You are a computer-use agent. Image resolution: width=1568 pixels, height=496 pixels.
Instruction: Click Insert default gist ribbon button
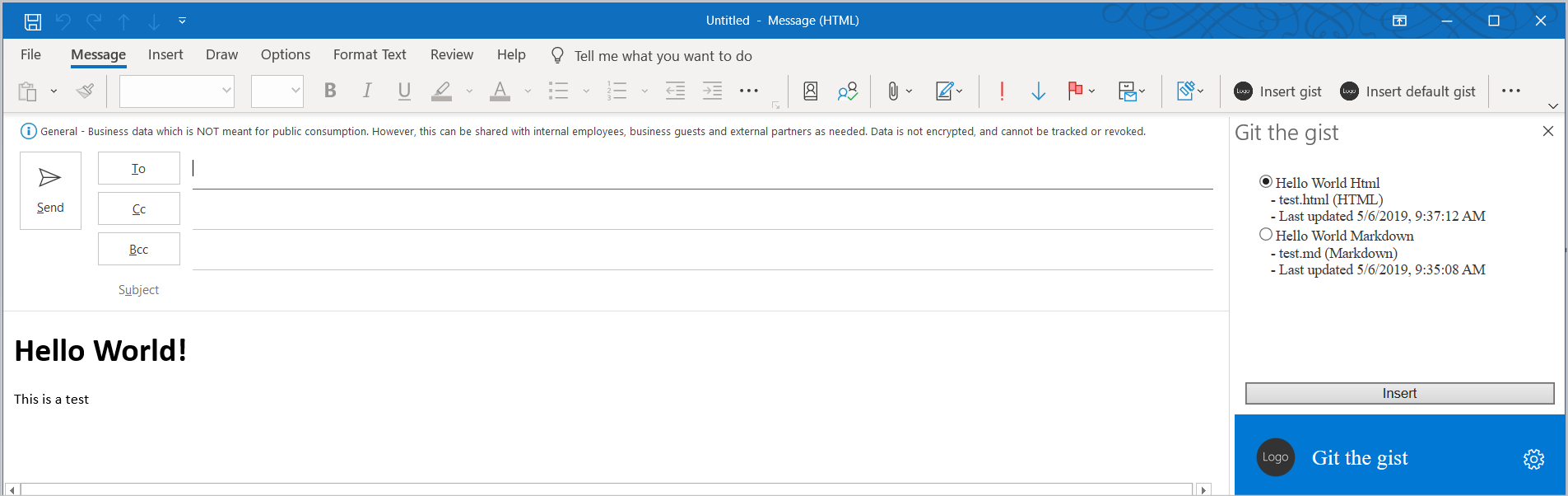(1407, 91)
